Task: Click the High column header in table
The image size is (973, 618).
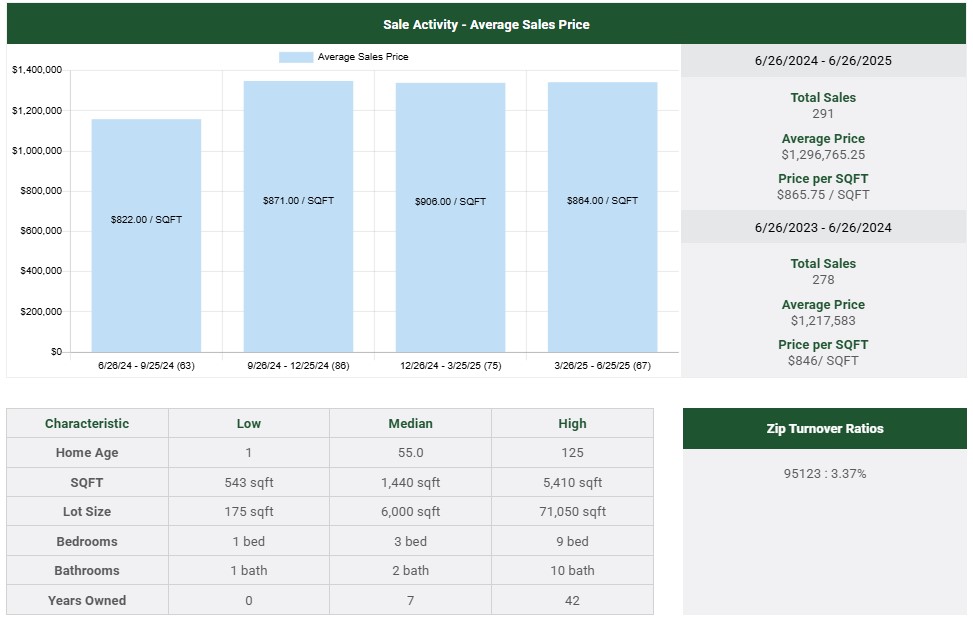Action: pyautogui.click(x=572, y=423)
